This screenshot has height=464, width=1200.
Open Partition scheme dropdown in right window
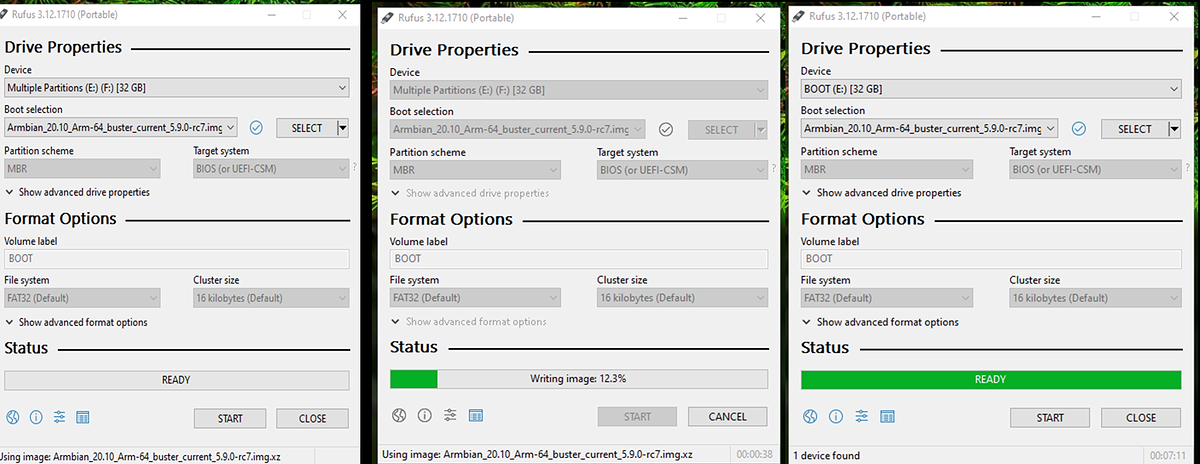click(887, 169)
